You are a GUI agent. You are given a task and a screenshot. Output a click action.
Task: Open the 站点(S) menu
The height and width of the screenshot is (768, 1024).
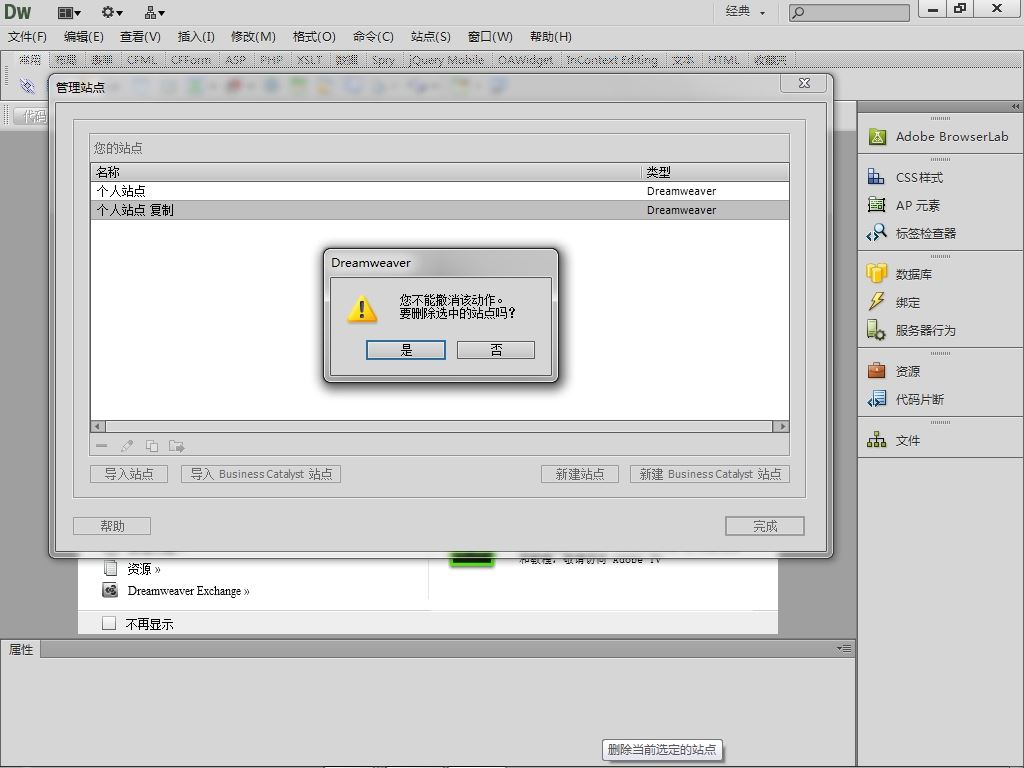pos(431,37)
